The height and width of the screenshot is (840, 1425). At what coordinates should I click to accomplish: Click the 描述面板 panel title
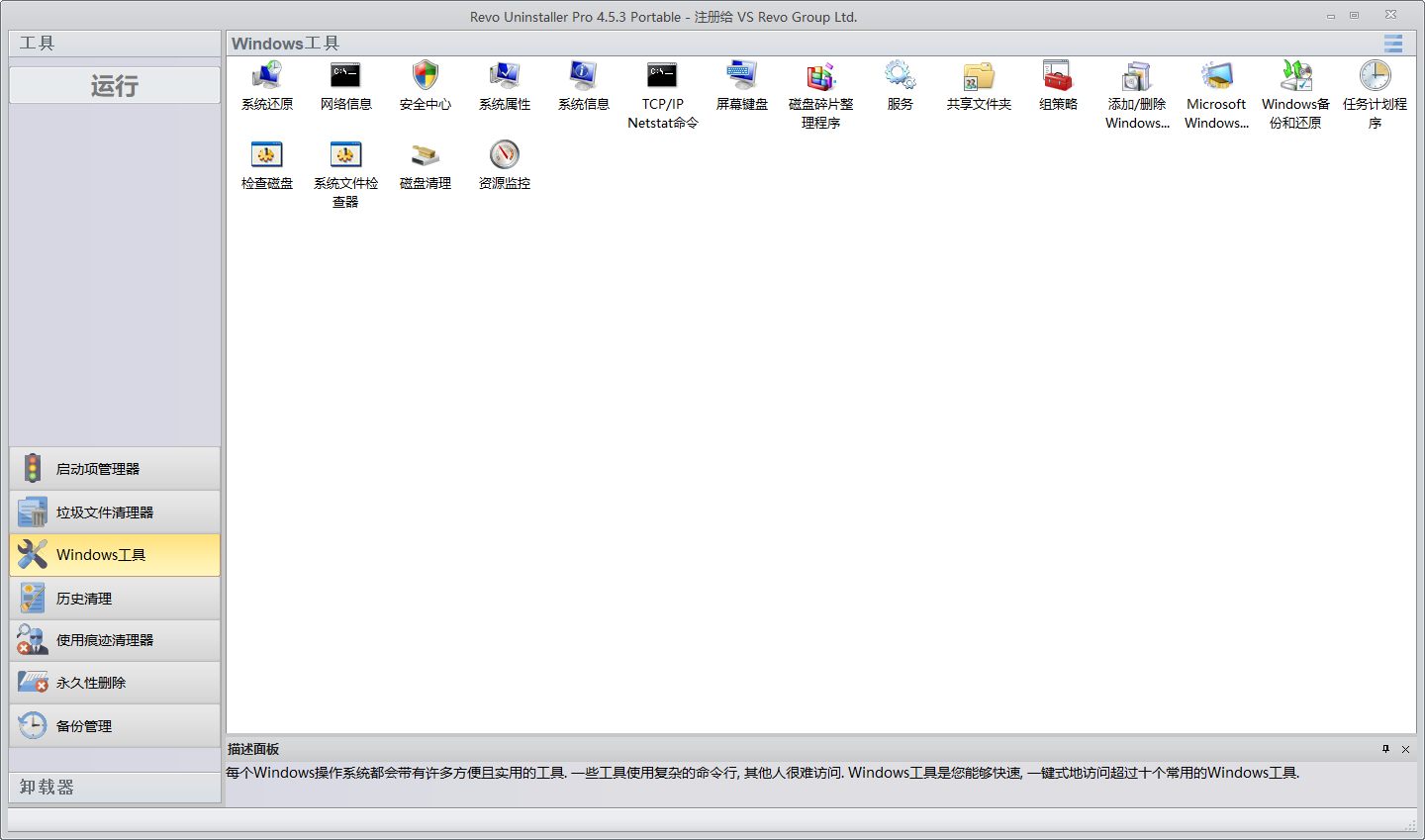point(253,749)
